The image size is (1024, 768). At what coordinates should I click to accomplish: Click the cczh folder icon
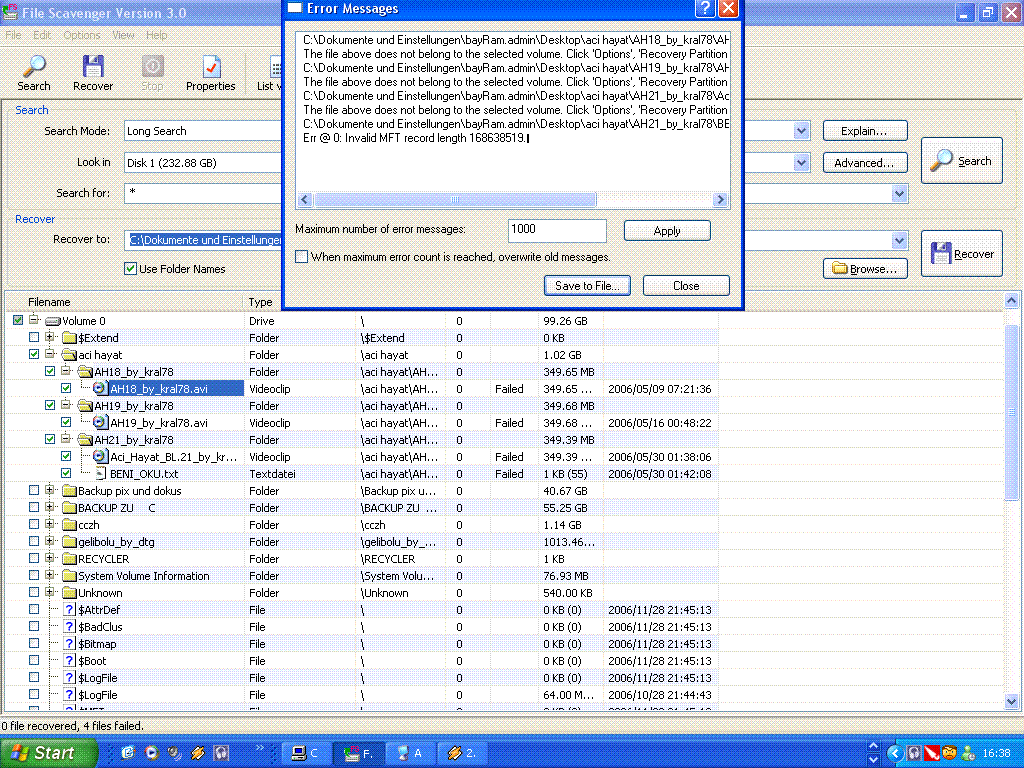click(x=69, y=524)
